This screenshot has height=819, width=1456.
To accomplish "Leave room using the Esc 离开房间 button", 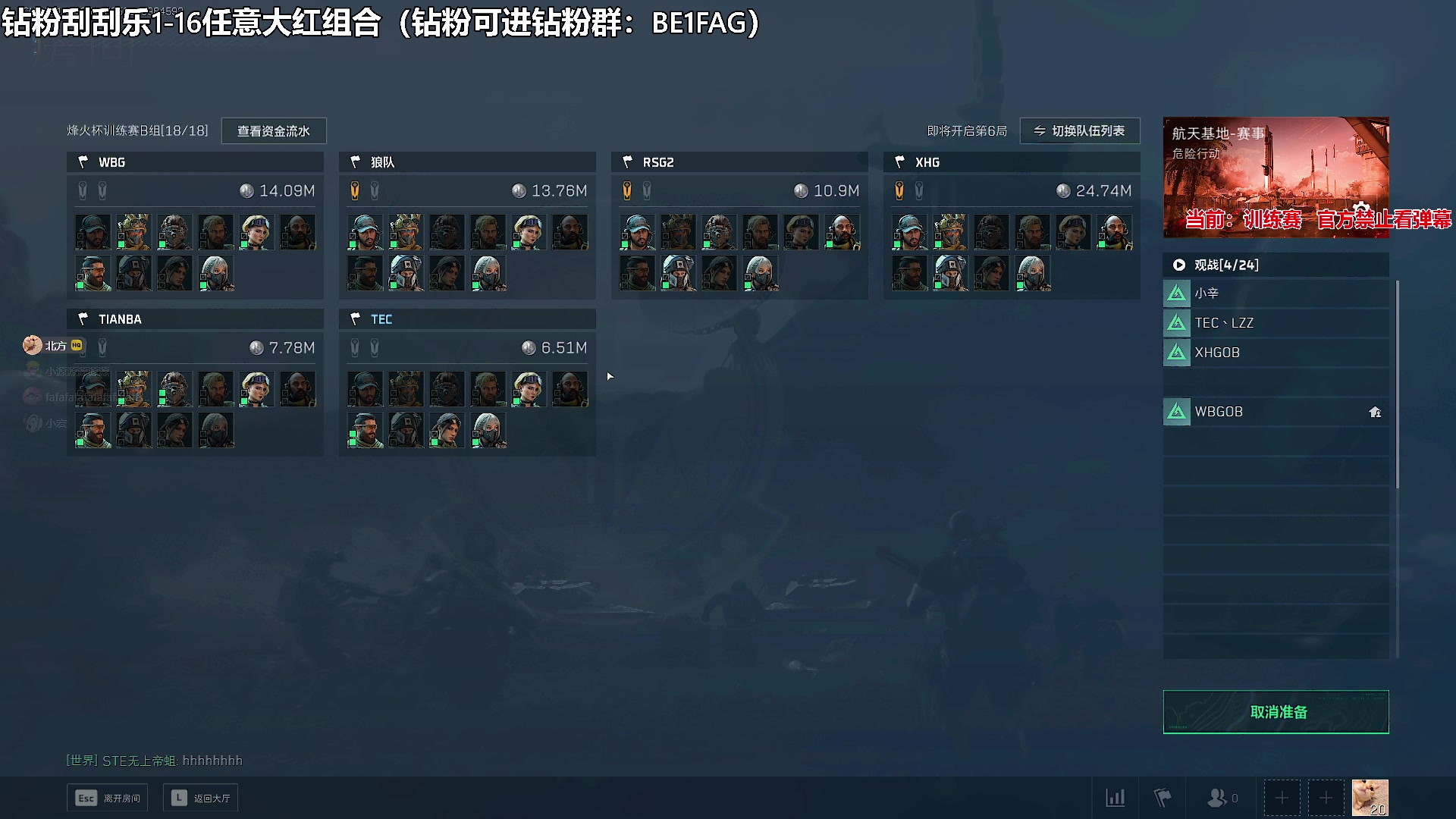I will point(108,798).
